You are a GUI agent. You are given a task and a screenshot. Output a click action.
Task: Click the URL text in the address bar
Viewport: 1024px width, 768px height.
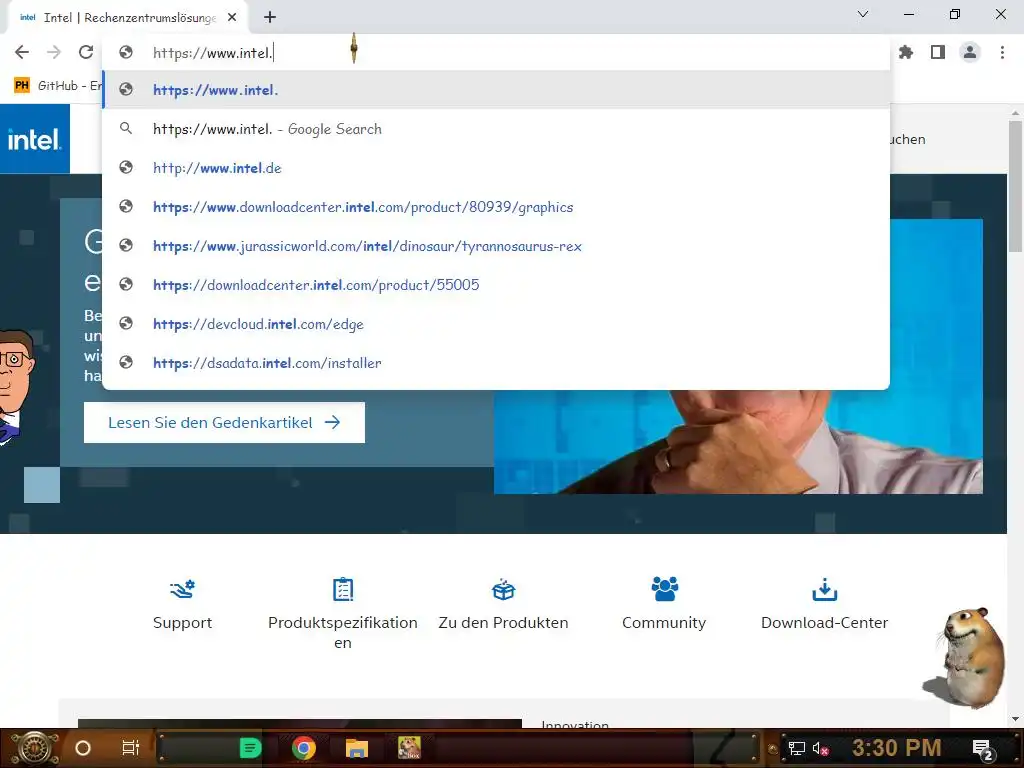pos(212,53)
